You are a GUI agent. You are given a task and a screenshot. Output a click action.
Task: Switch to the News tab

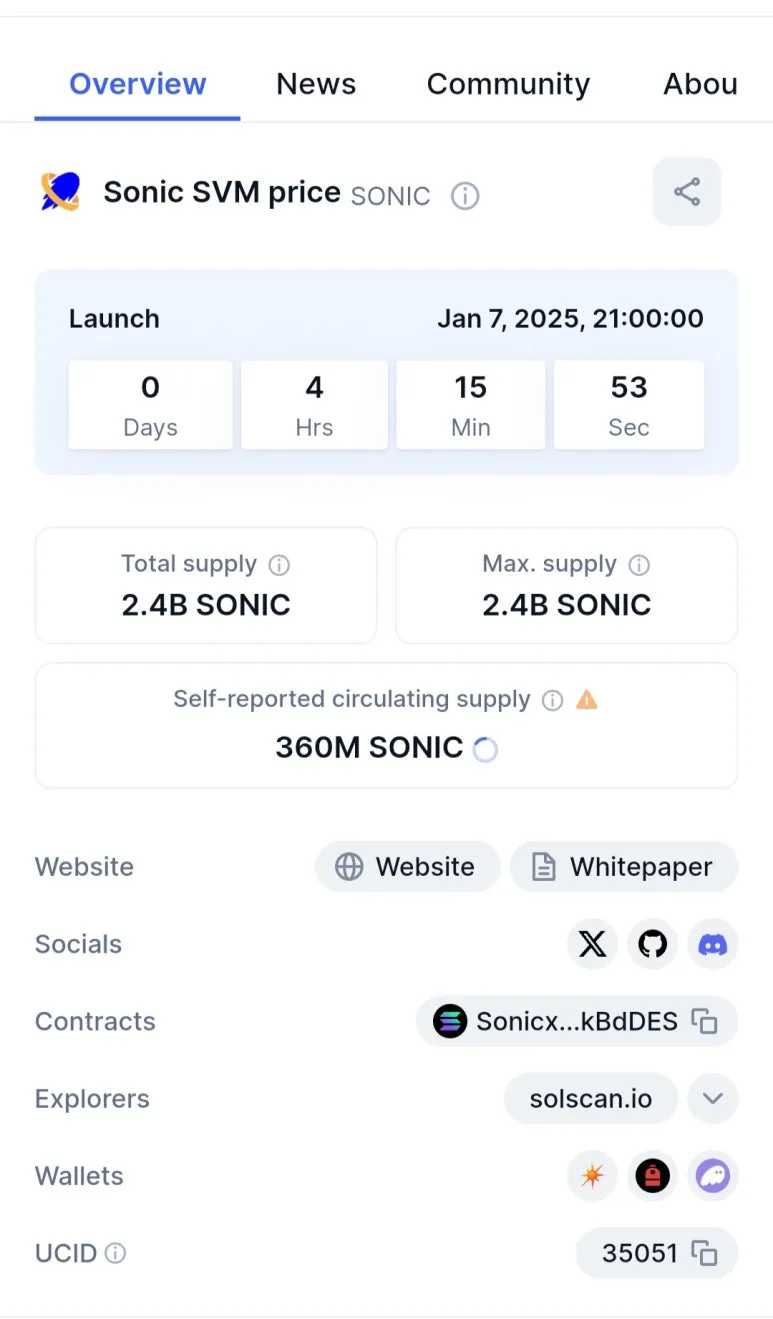click(316, 84)
